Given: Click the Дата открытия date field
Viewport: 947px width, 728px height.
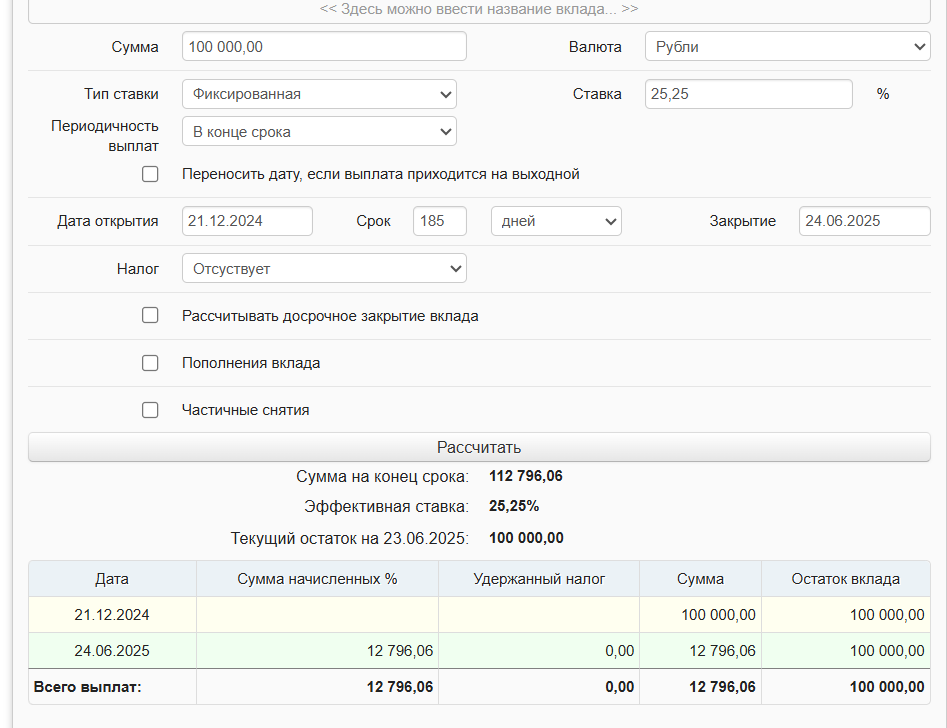Looking at the screenshot, I should click(x=247, y=221).
